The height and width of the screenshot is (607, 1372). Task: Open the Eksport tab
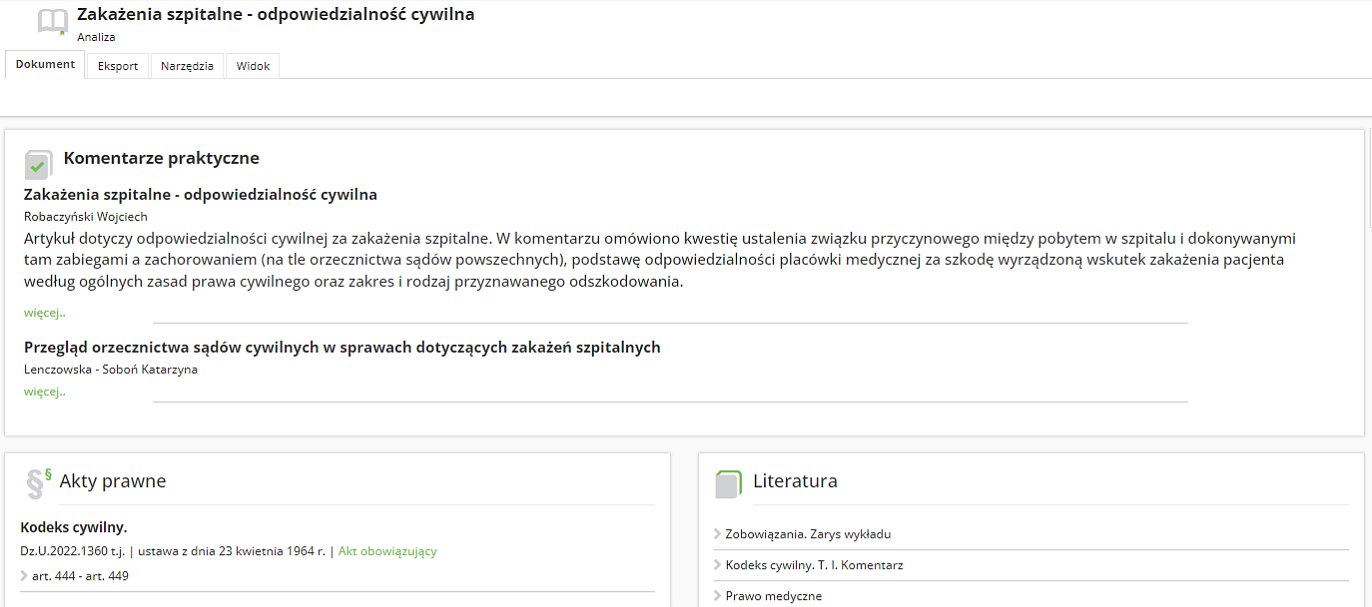[x=118, y=66]
